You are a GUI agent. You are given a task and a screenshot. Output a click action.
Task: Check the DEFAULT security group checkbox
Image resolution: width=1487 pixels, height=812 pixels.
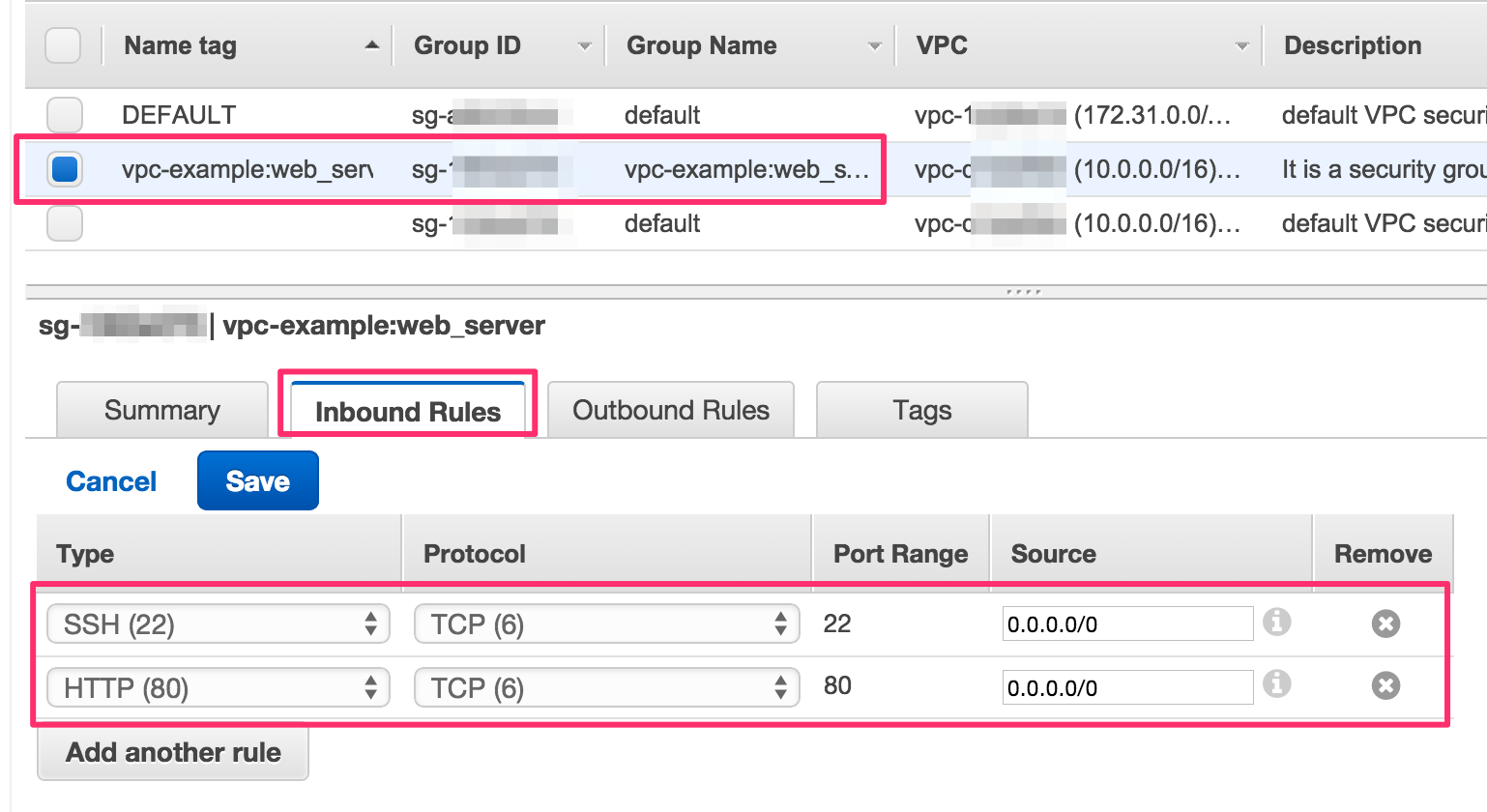click(x=65, y=115)
